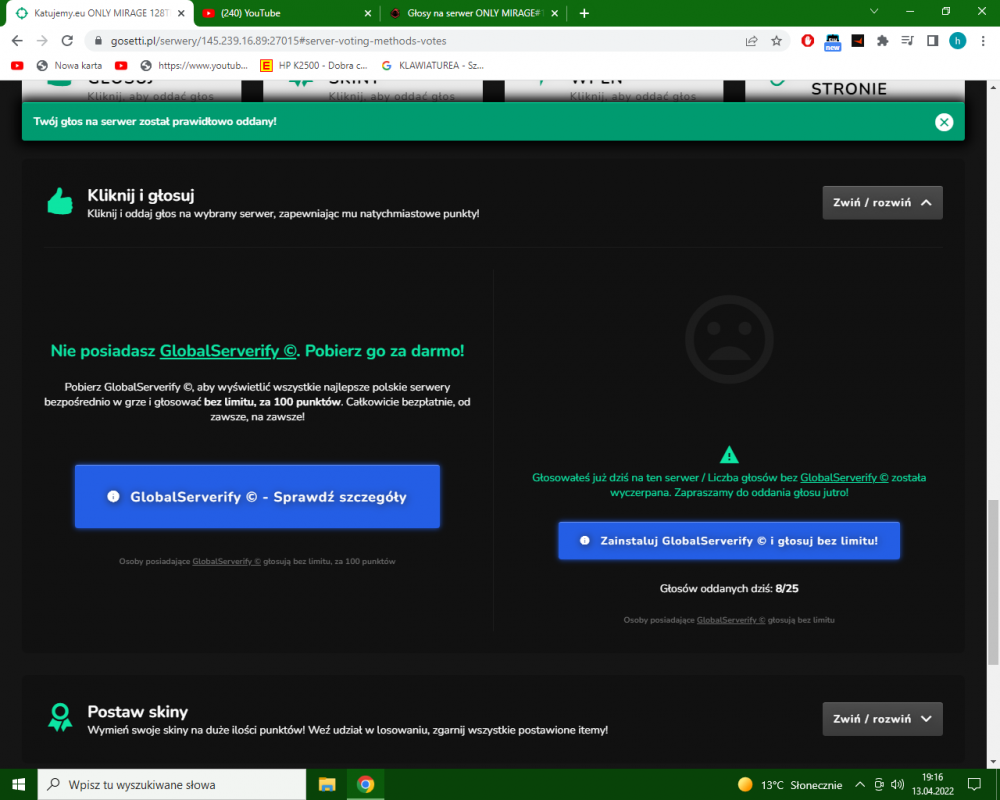1000x800 pixels.
Task: Open the Windows Start menu
Action: 18,785
